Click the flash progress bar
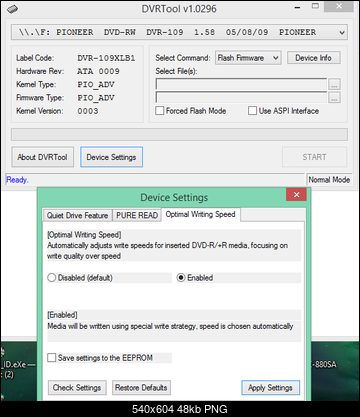360x417 pixels. tap(179, 135)
